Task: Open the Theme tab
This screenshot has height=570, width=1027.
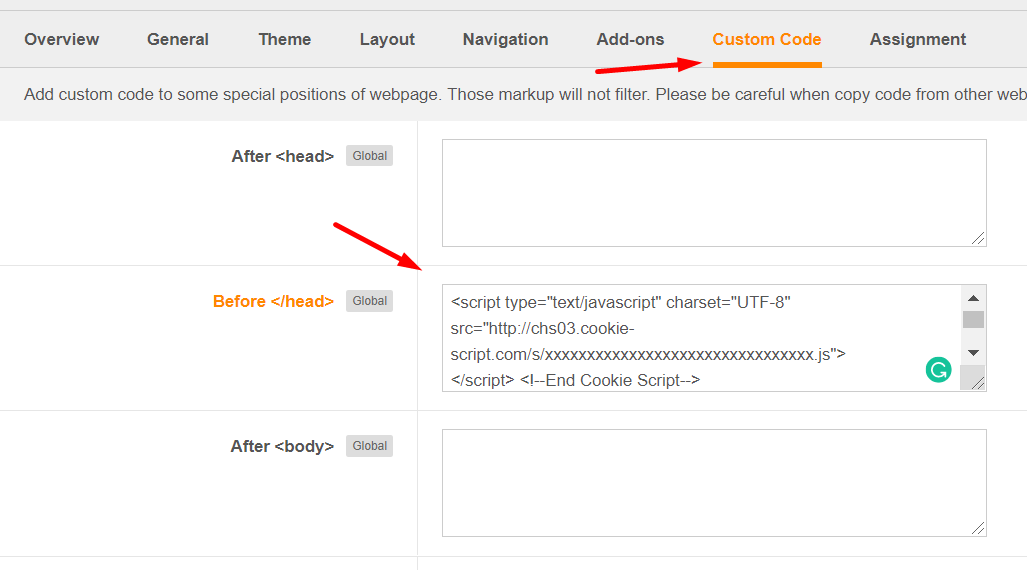Action: point(284,39)
